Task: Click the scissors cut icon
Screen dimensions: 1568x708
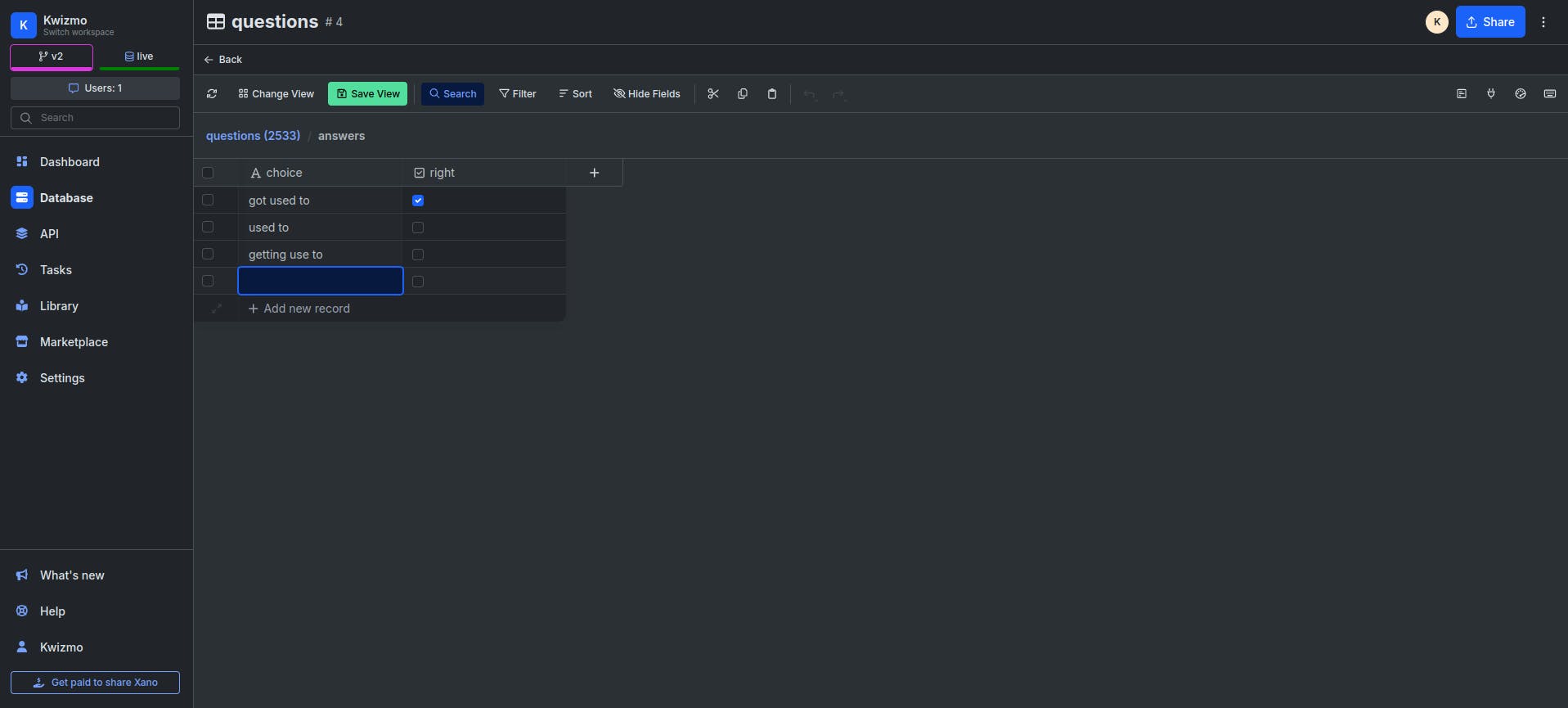Action: tap(713, 94)
